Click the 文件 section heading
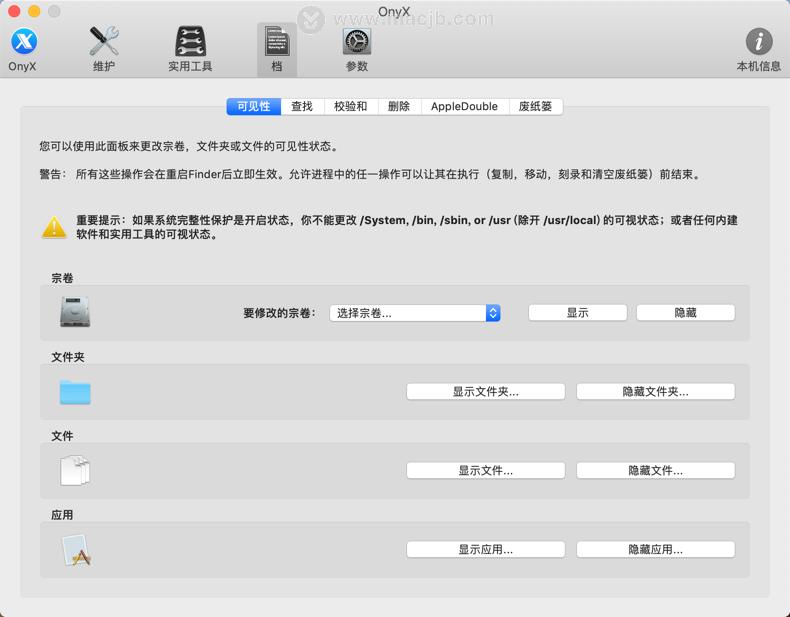Image resolution: width=790 pixels, height=617 pixels. tap(62, 436)
